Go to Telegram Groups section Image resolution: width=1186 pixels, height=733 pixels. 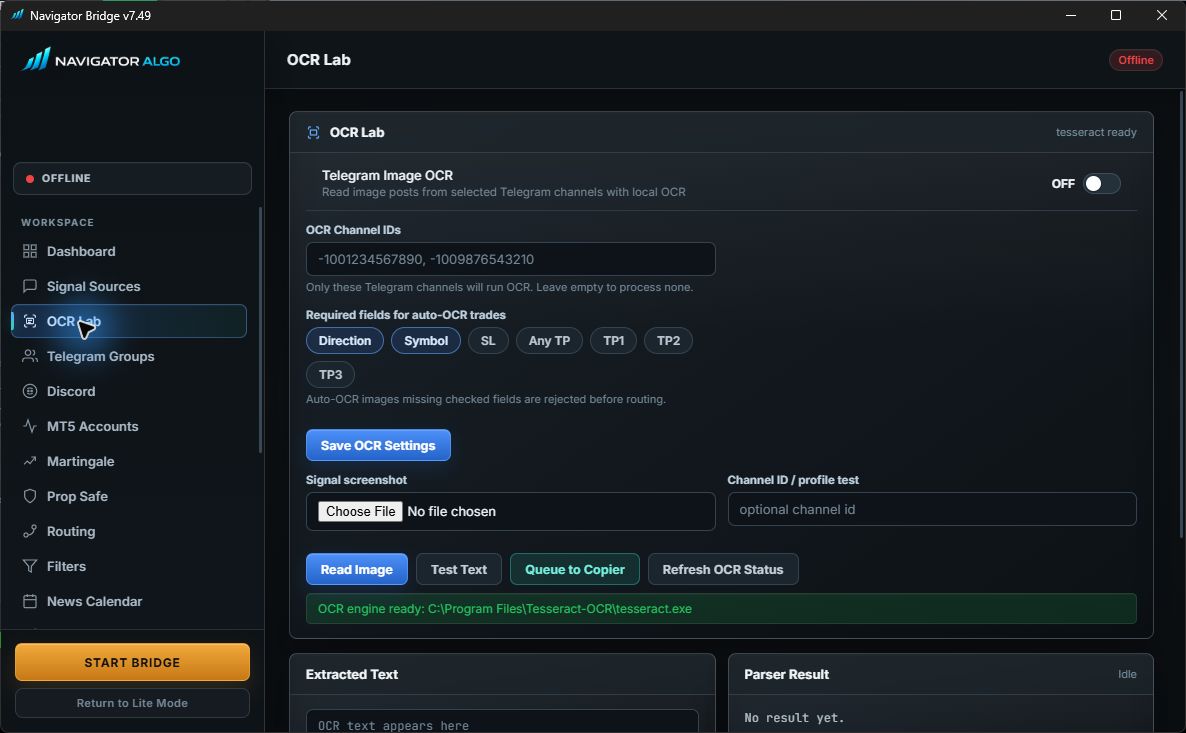tap(129, 356)
